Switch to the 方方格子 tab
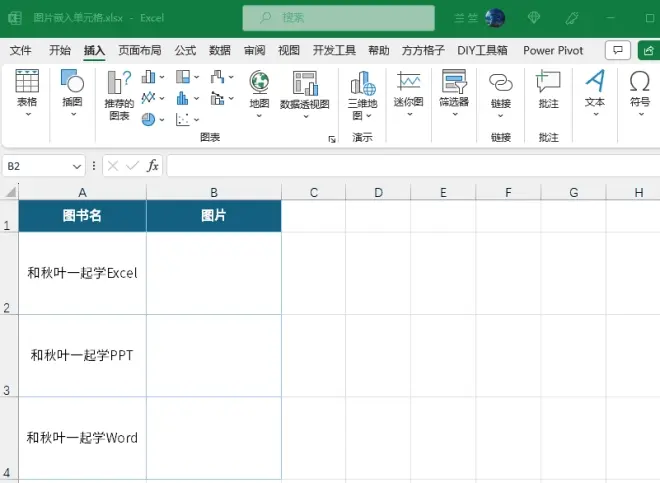This screenshot has height=483, width=660. [423, 51]
